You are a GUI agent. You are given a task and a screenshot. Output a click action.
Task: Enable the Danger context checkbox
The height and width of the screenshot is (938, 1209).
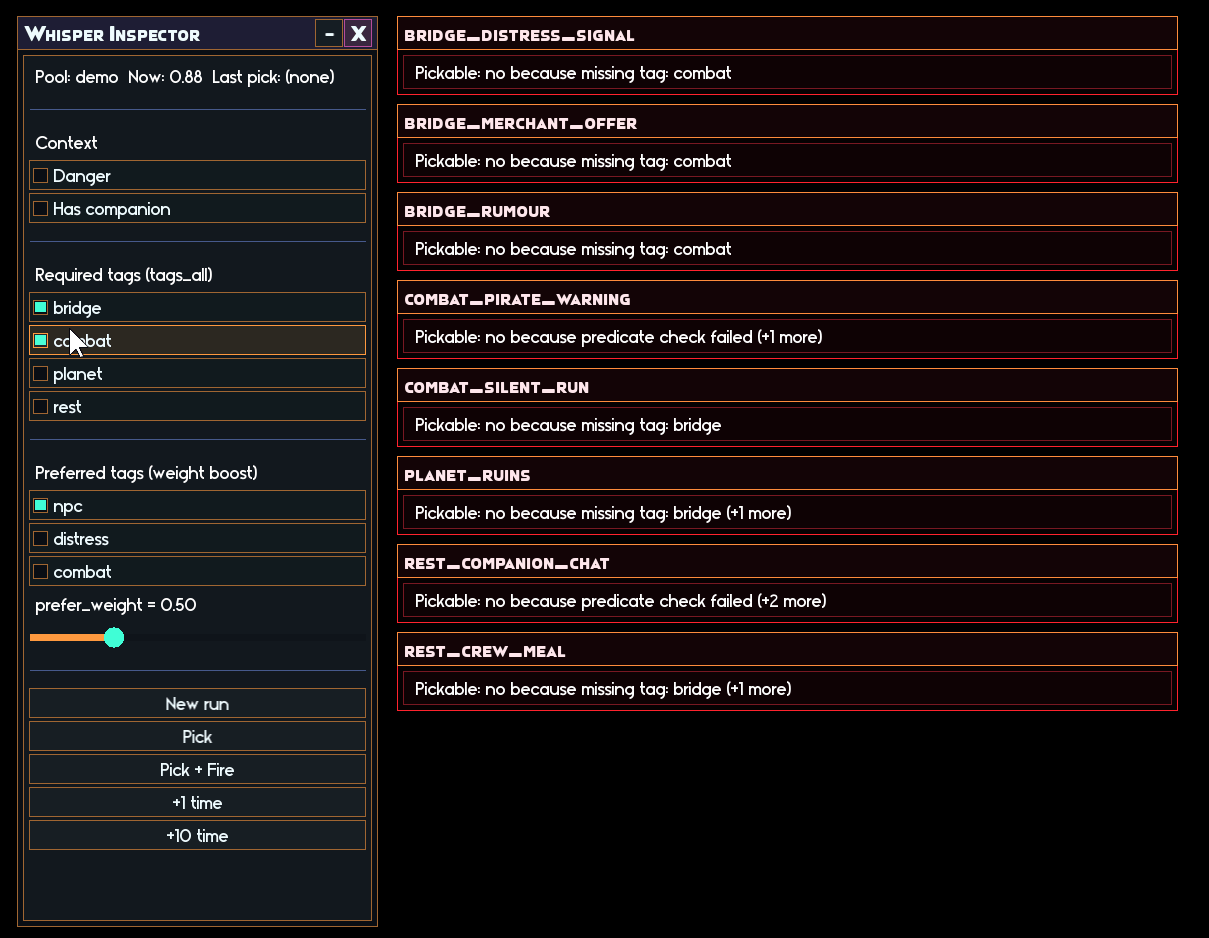click(41, 176)
